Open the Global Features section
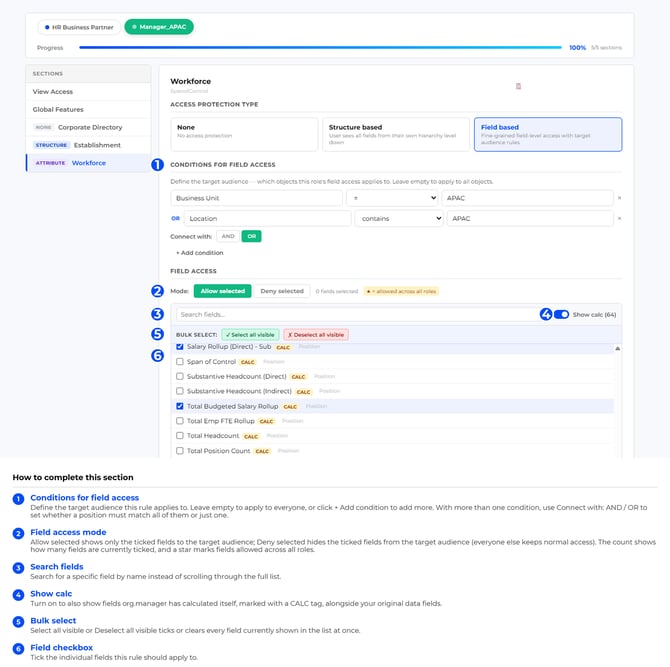The height and width of the screenshot is (667, 670). 88,109
